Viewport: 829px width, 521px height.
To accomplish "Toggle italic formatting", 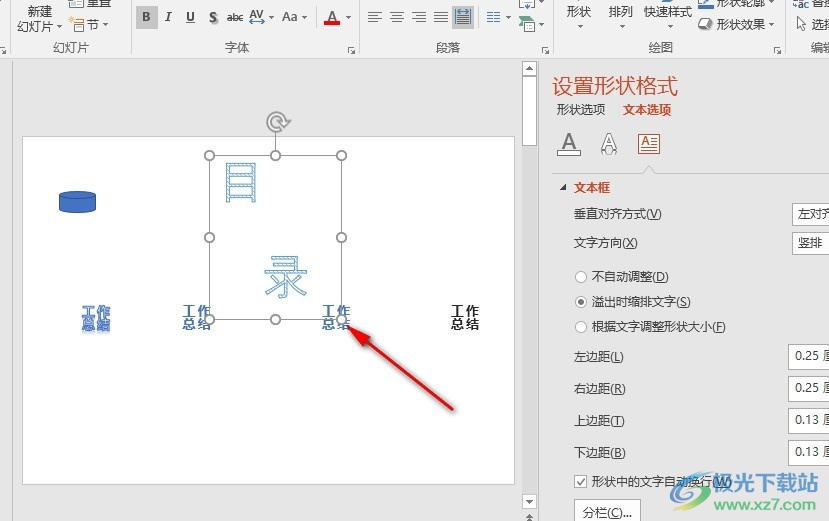I will coord(168,17).
